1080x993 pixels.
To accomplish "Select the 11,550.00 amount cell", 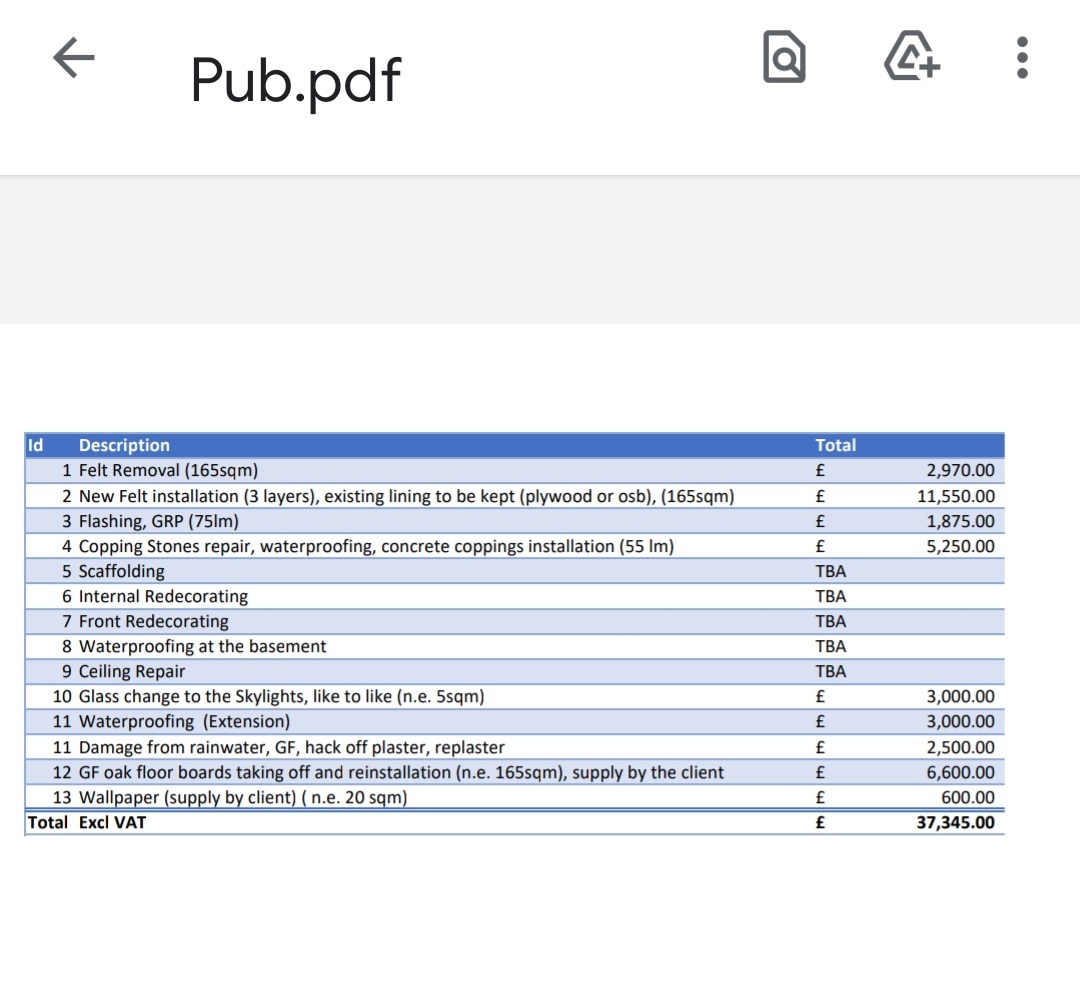I will (956, 496).
